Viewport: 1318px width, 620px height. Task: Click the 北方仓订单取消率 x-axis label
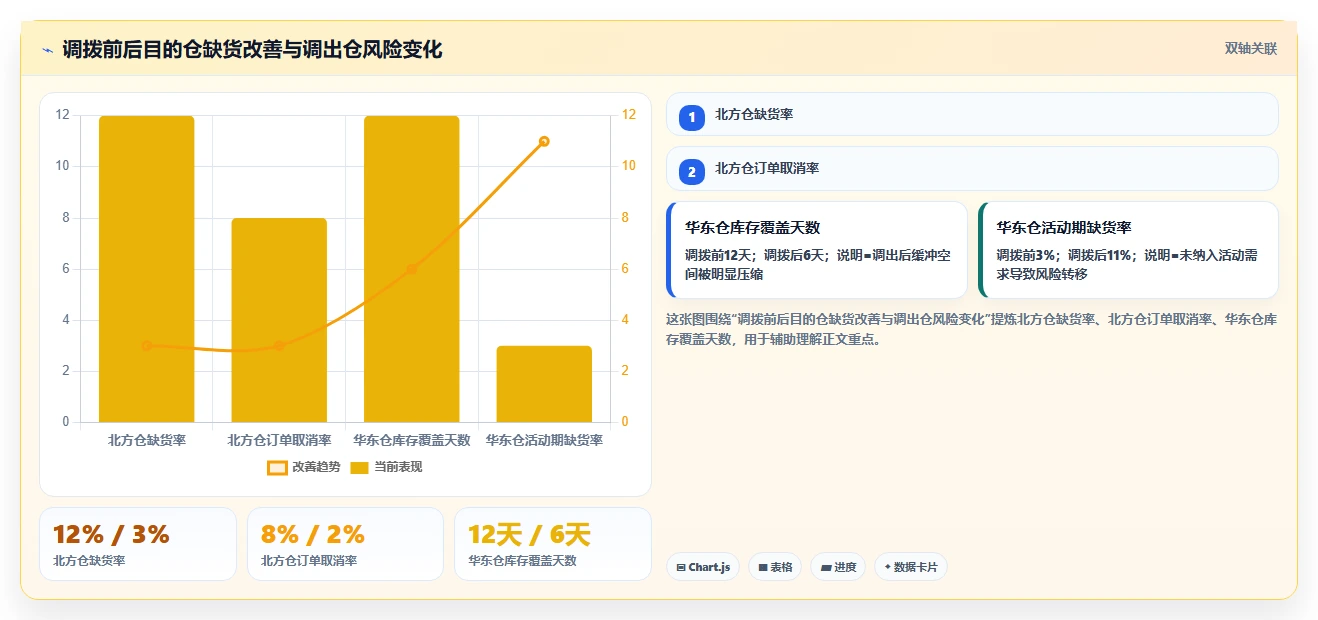click(279, 440)
